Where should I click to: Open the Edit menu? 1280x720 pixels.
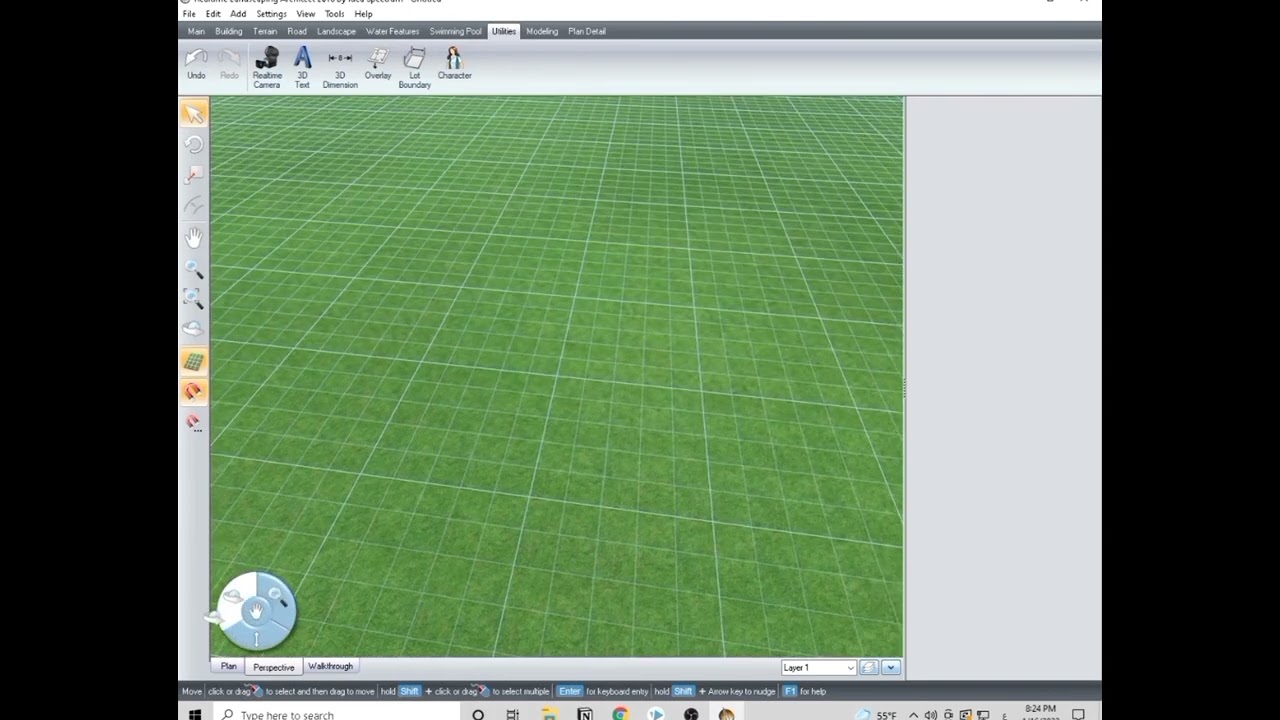pyautogui.click(x=213, y=14)
